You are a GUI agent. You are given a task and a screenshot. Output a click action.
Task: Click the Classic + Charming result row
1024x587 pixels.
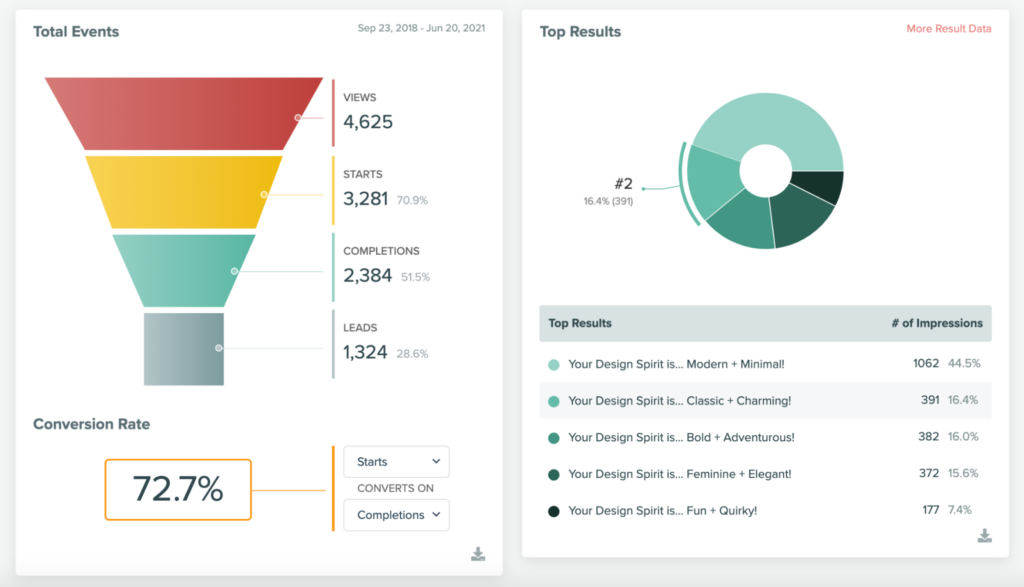[x=765, y=400]
